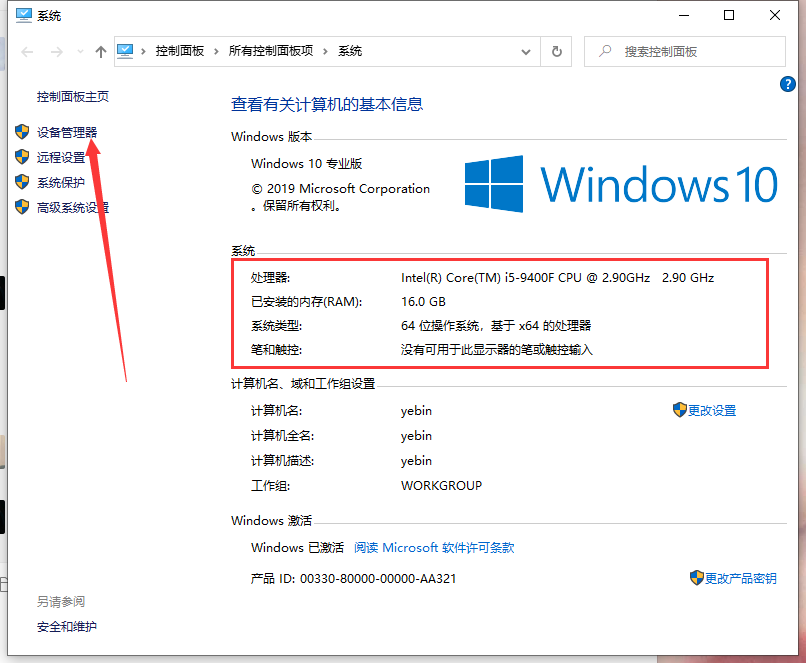806x663 pixels.
Task: Open 高级系统设置 link
Action: 72,208
